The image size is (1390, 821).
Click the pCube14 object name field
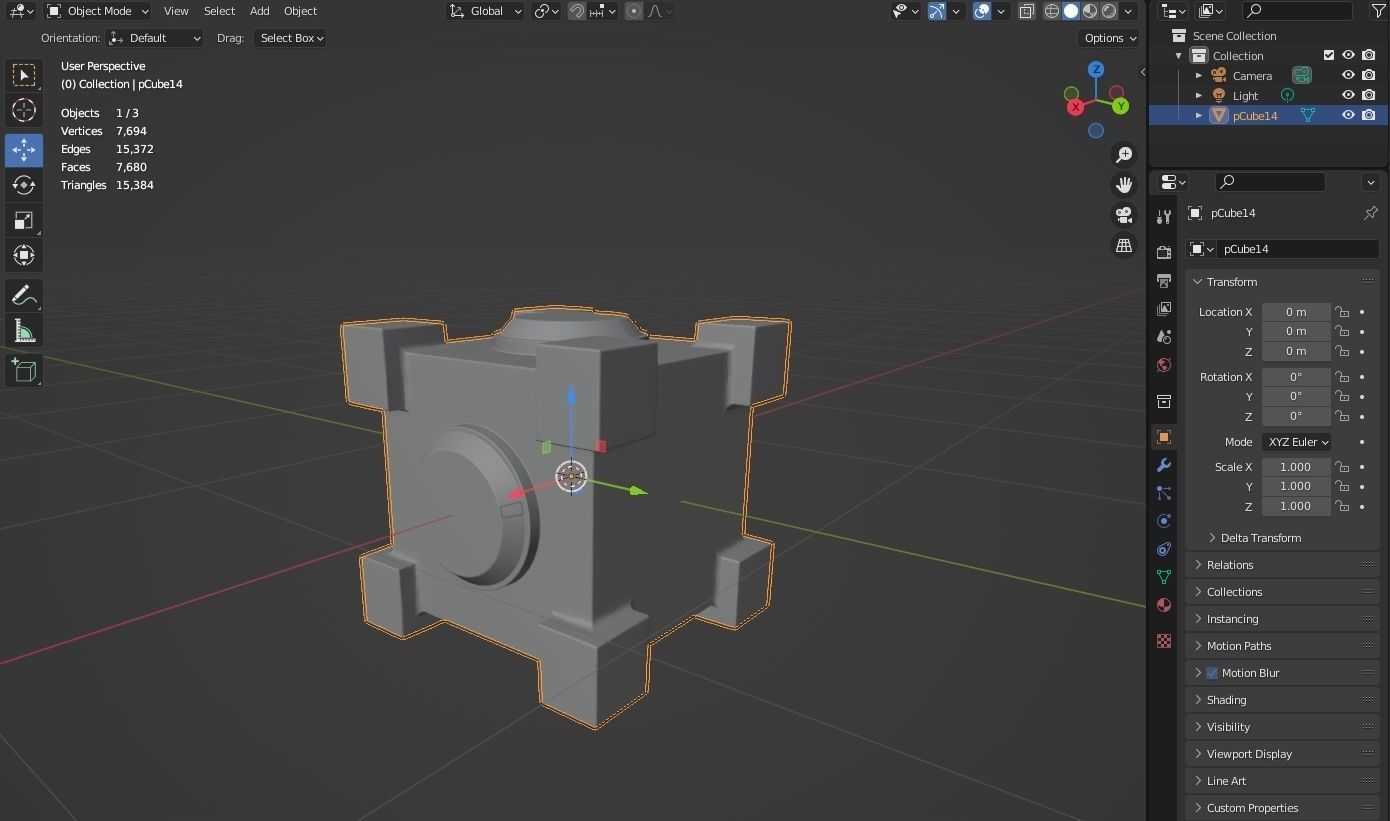[1297, 249]
